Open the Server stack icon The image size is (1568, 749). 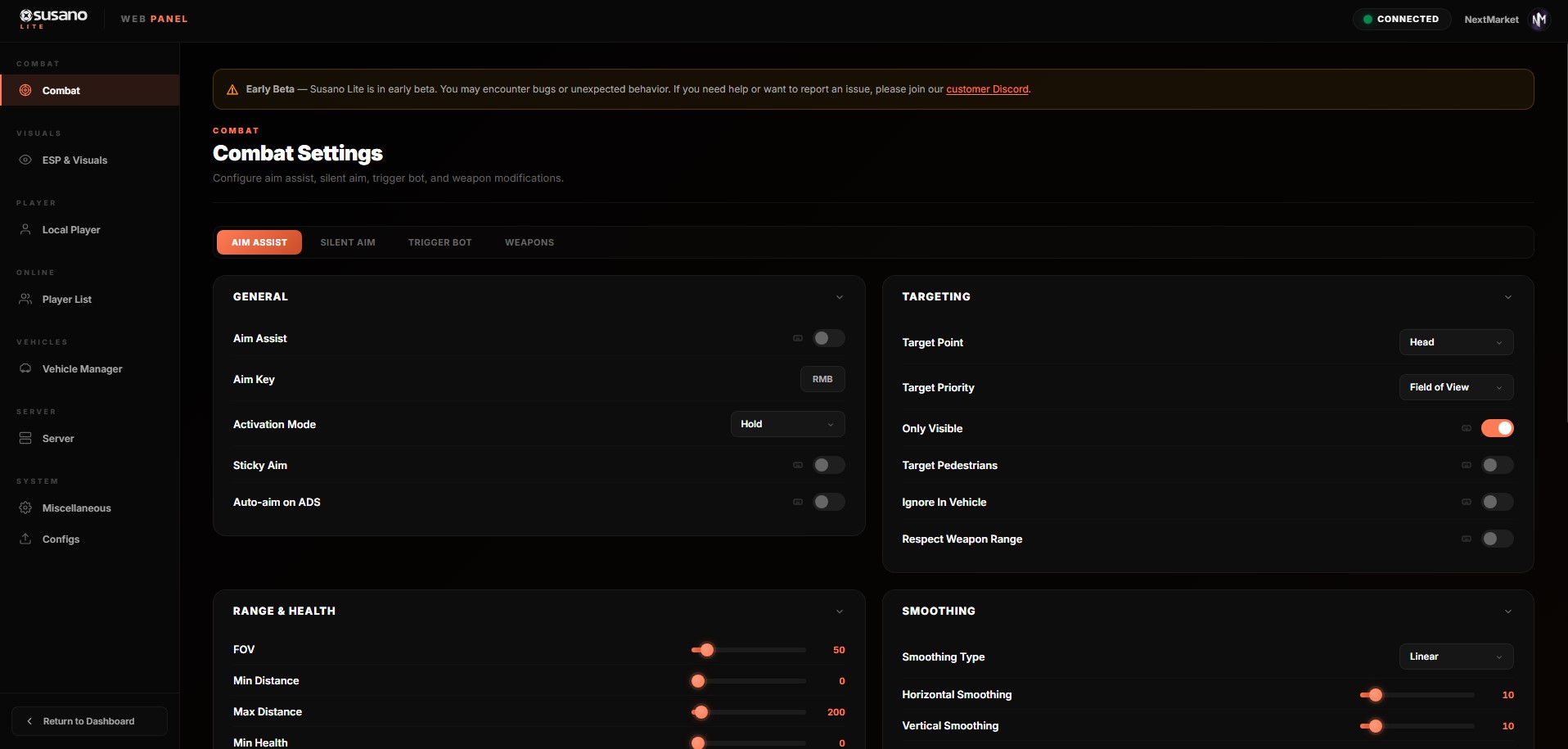(x=25, y=438)
